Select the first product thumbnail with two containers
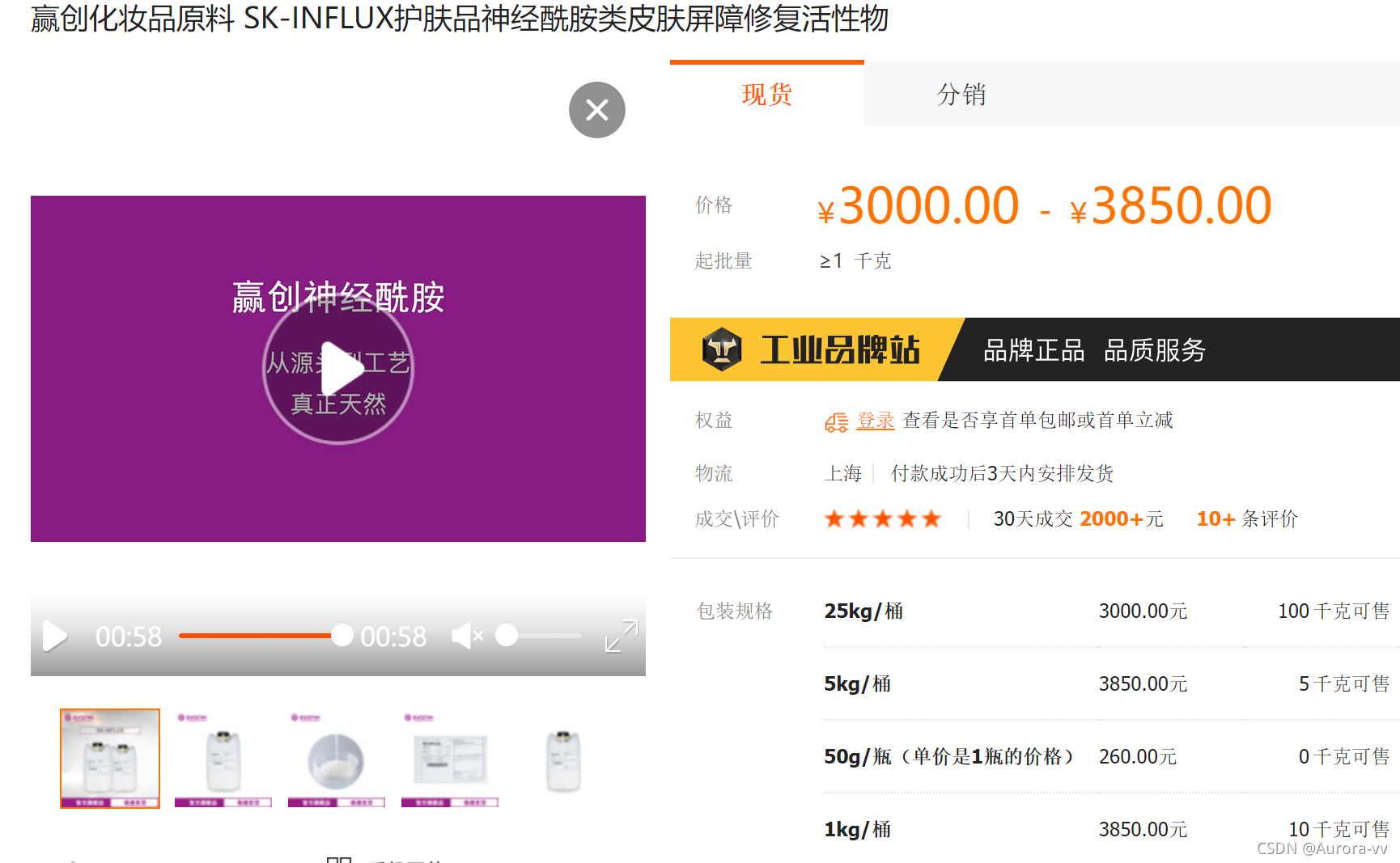This screenshot has height=863, width=1400. click(x=110, y=759)
